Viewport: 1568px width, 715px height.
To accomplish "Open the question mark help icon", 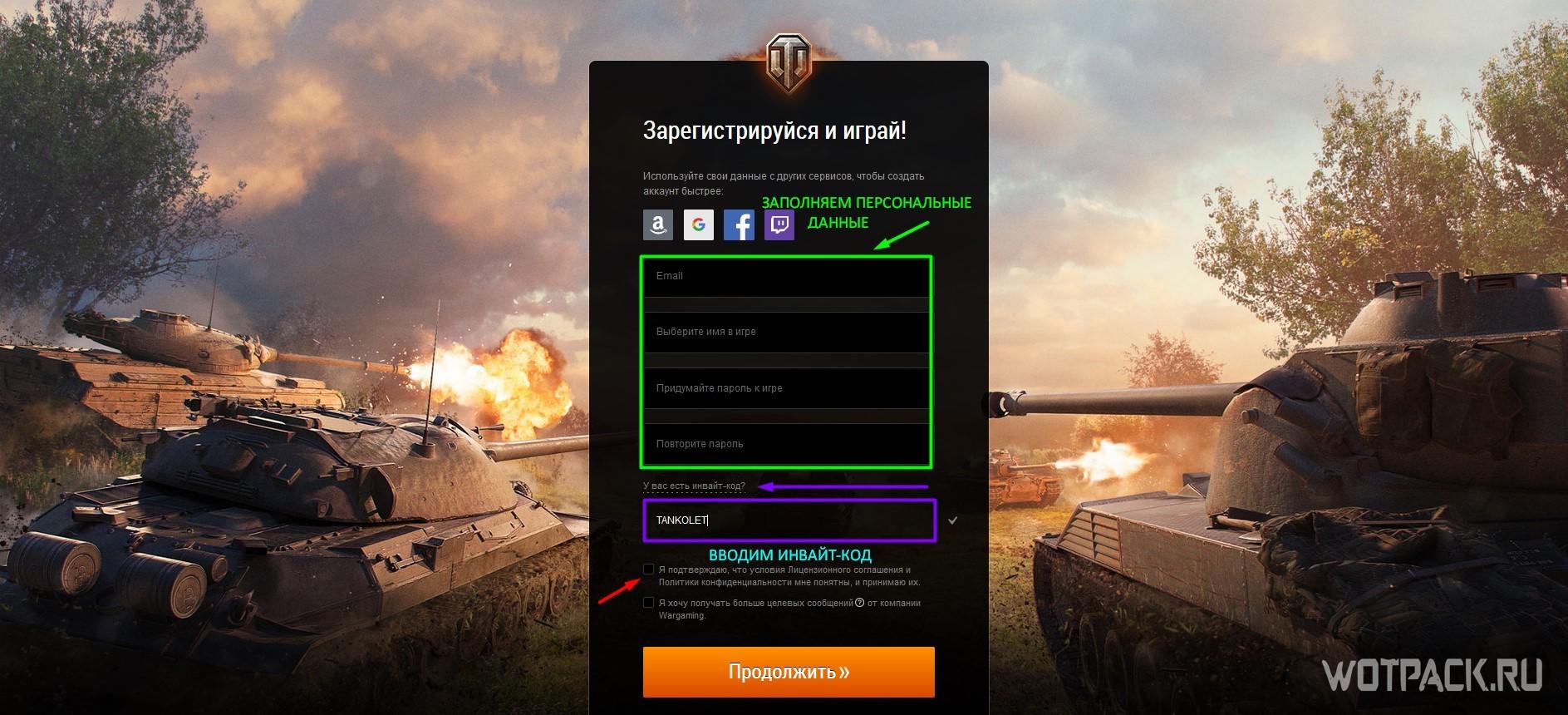I will tap(860, 603).
